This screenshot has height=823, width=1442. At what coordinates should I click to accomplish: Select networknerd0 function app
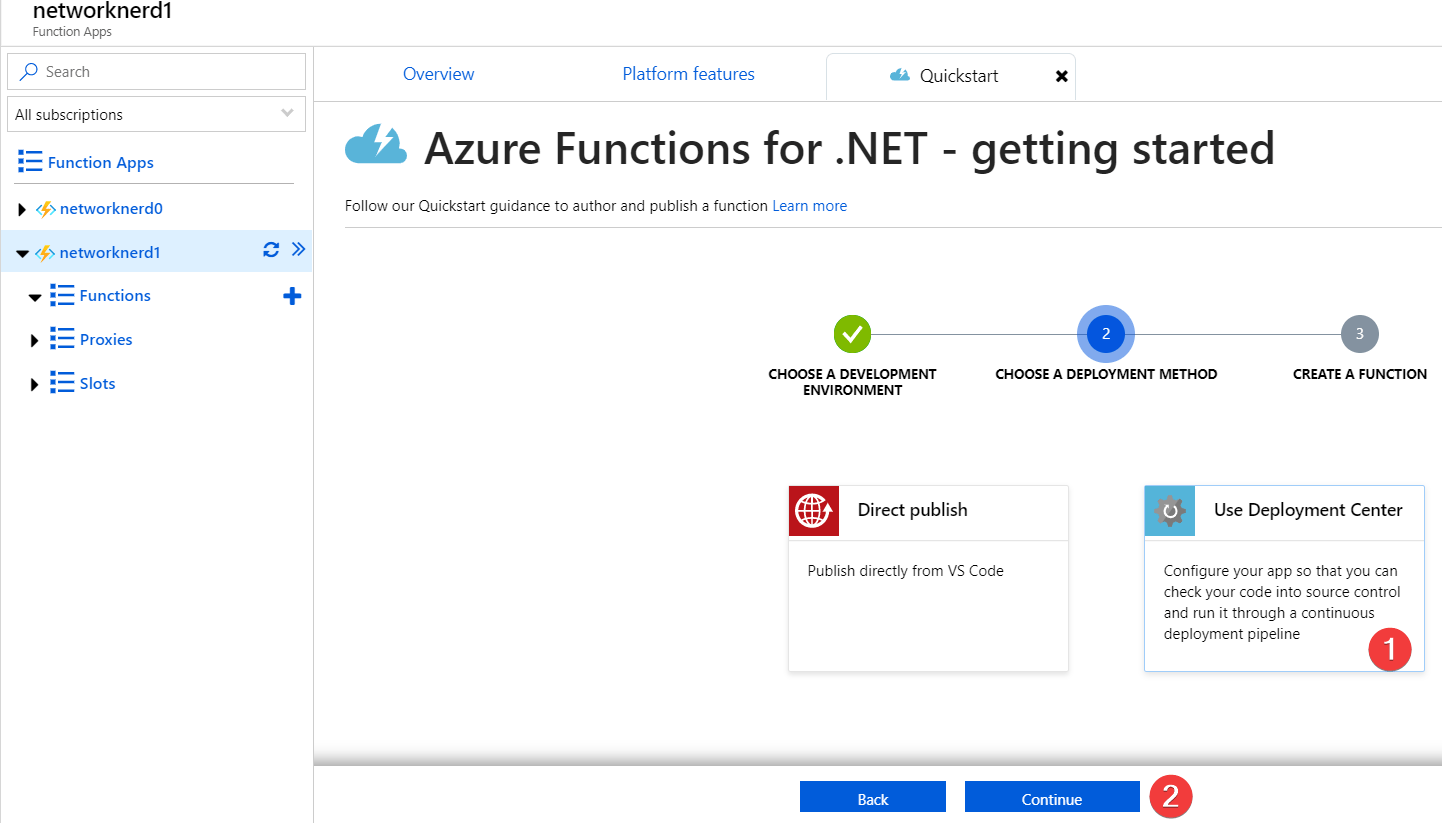[111, 209]
